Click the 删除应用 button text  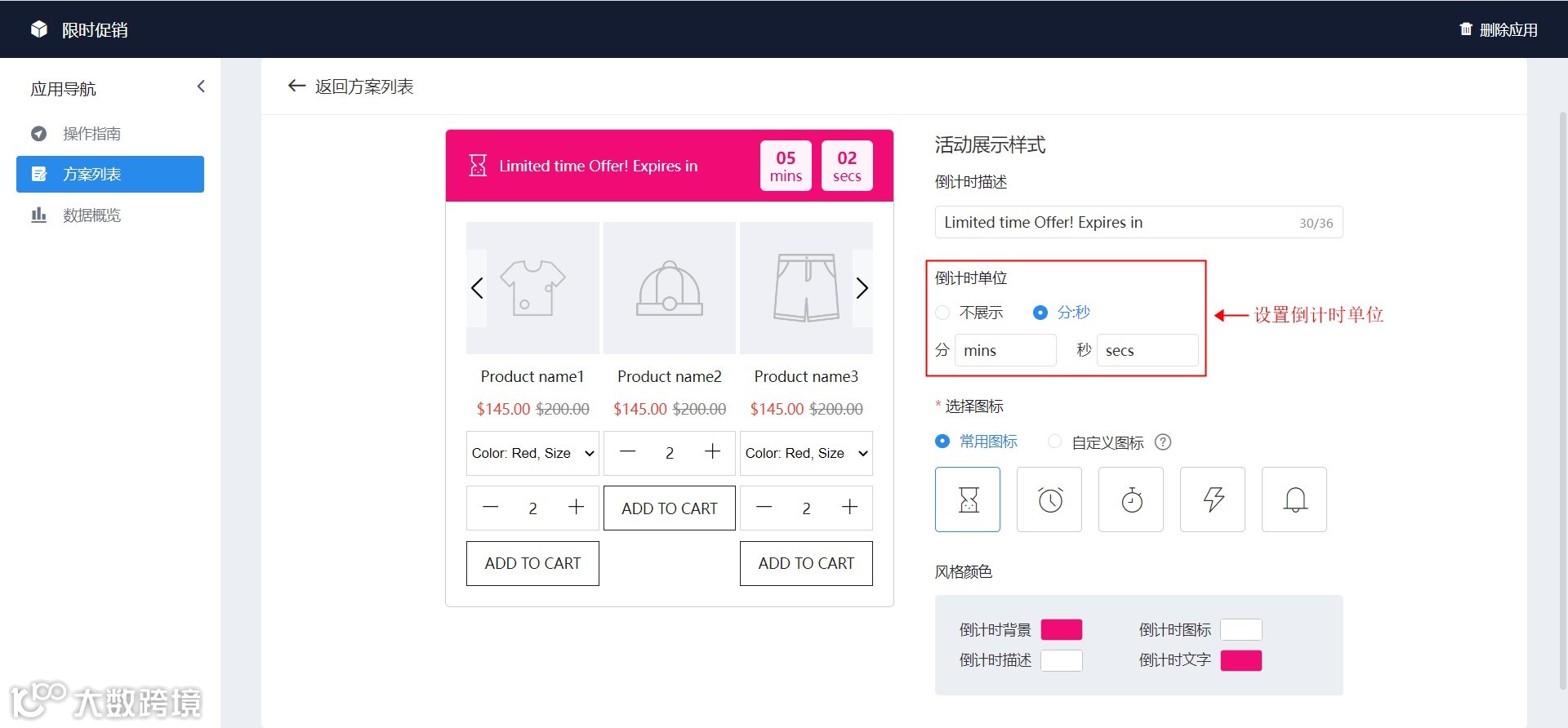pos(1508,29)
